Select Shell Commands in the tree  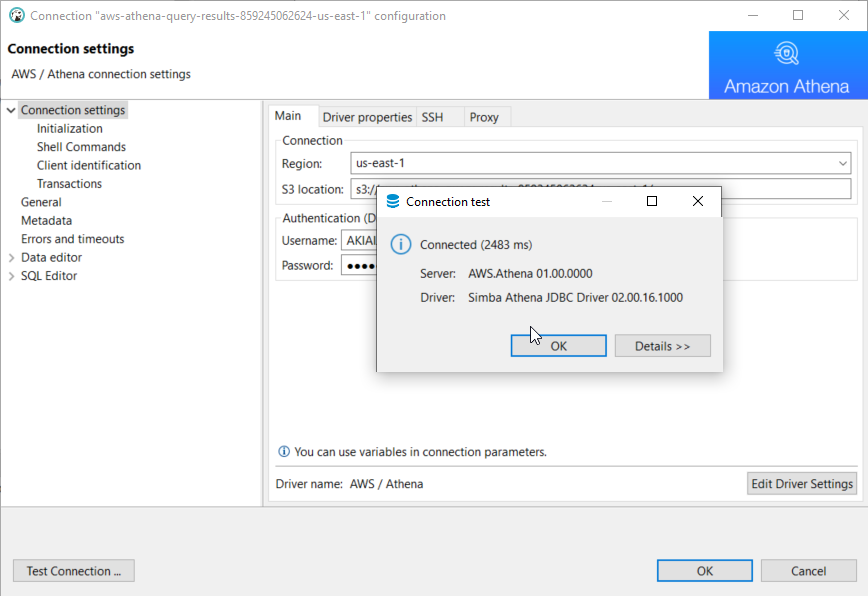81,147
